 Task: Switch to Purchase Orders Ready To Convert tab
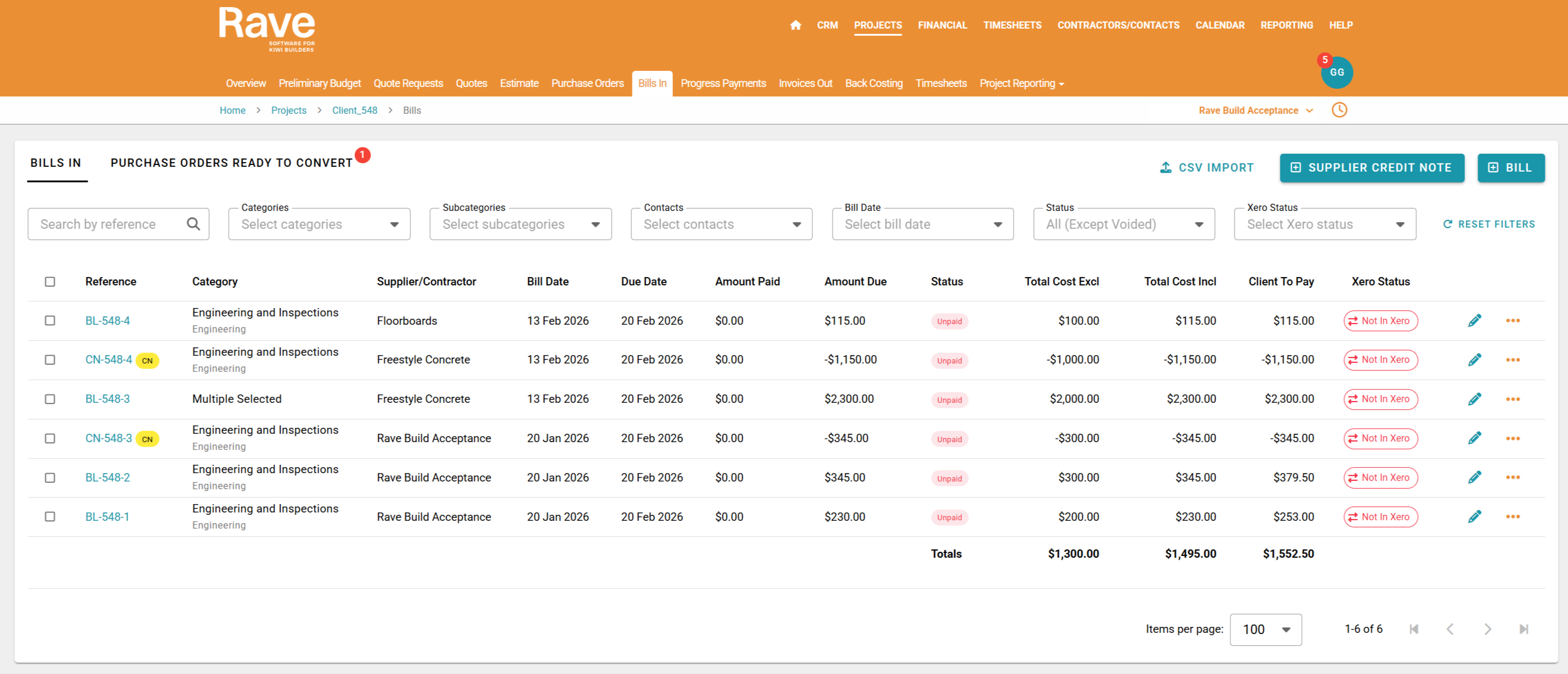point(231,163)
